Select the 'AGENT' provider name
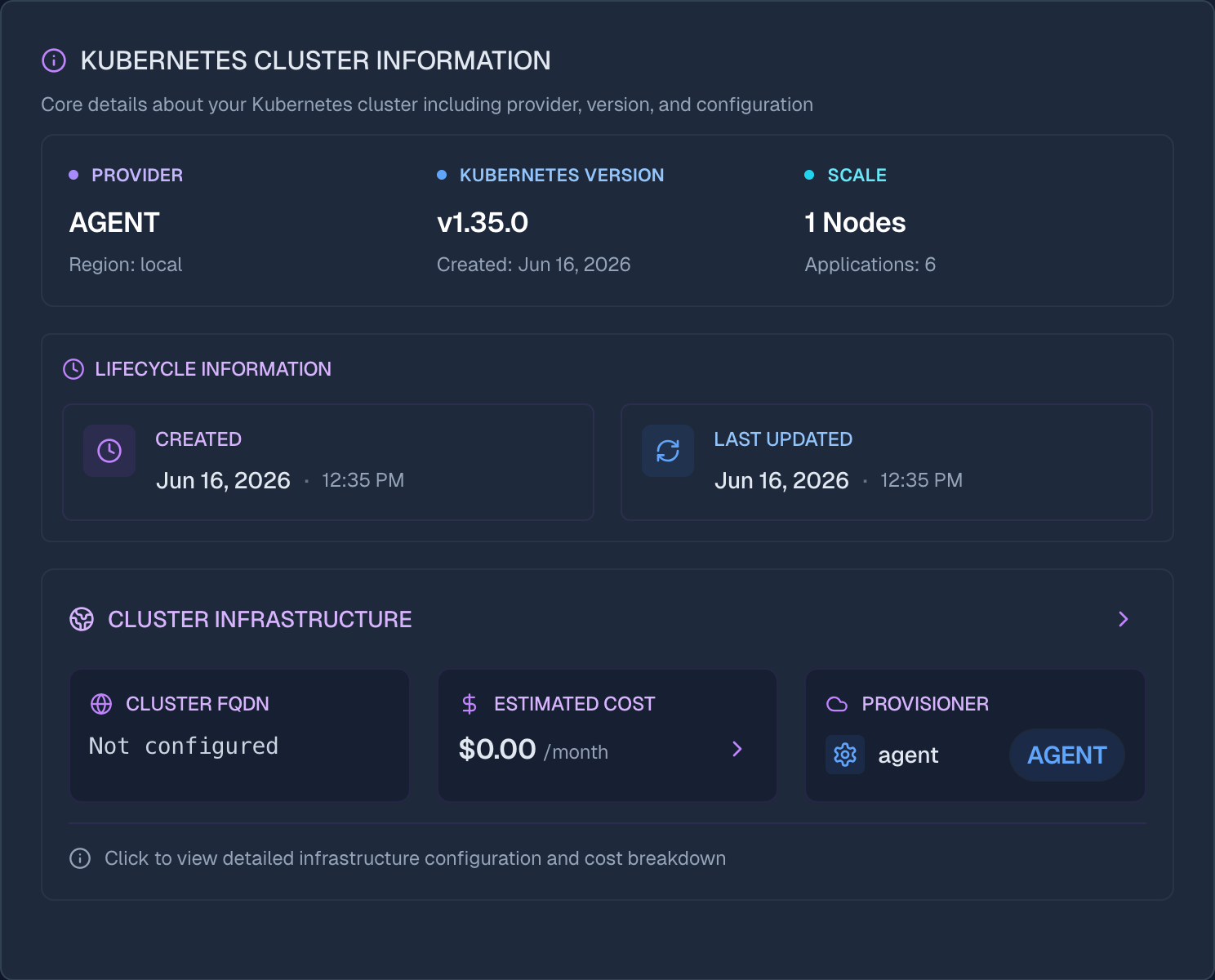 pos(114,222)
